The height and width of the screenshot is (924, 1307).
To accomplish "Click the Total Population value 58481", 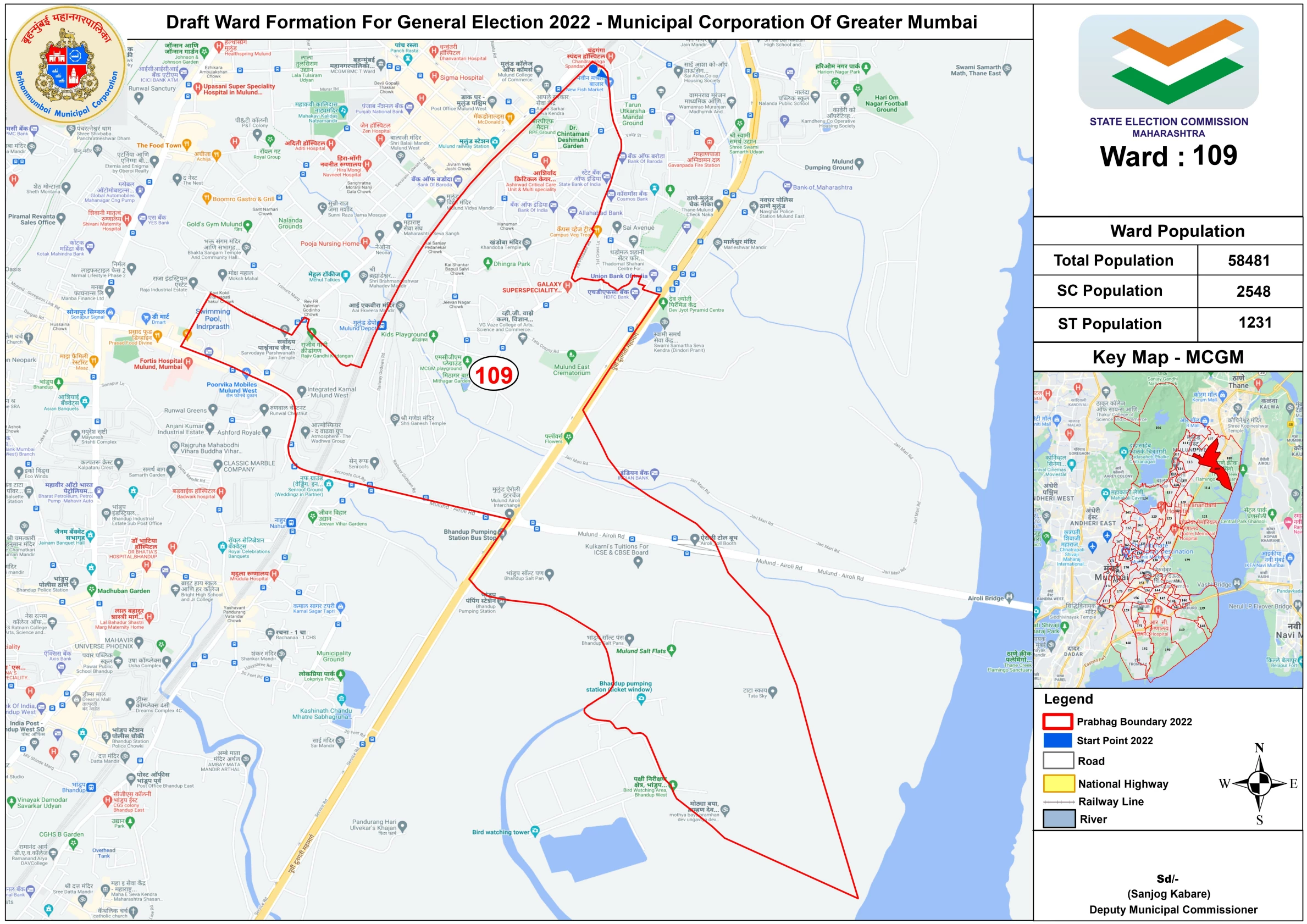I will (x=1248, y=261).
